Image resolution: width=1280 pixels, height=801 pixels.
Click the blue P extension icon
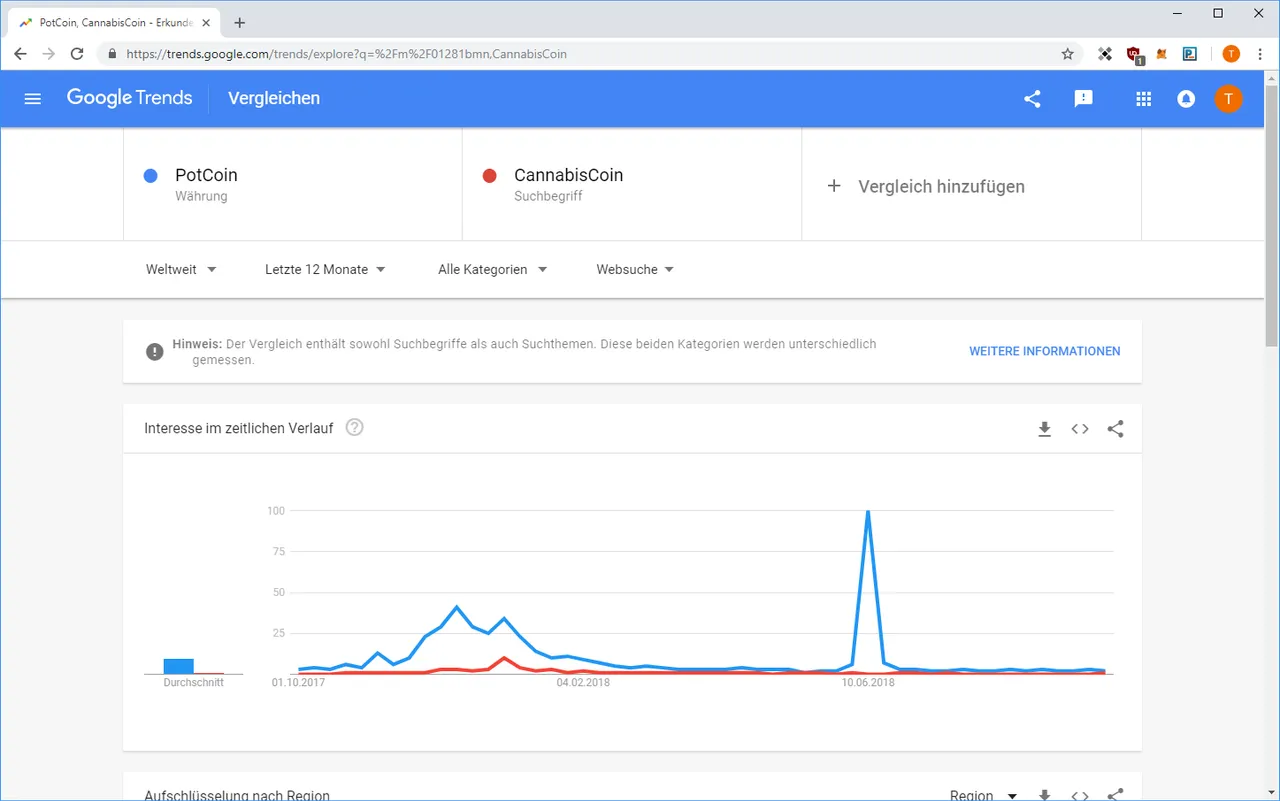tap(1190, 54)
